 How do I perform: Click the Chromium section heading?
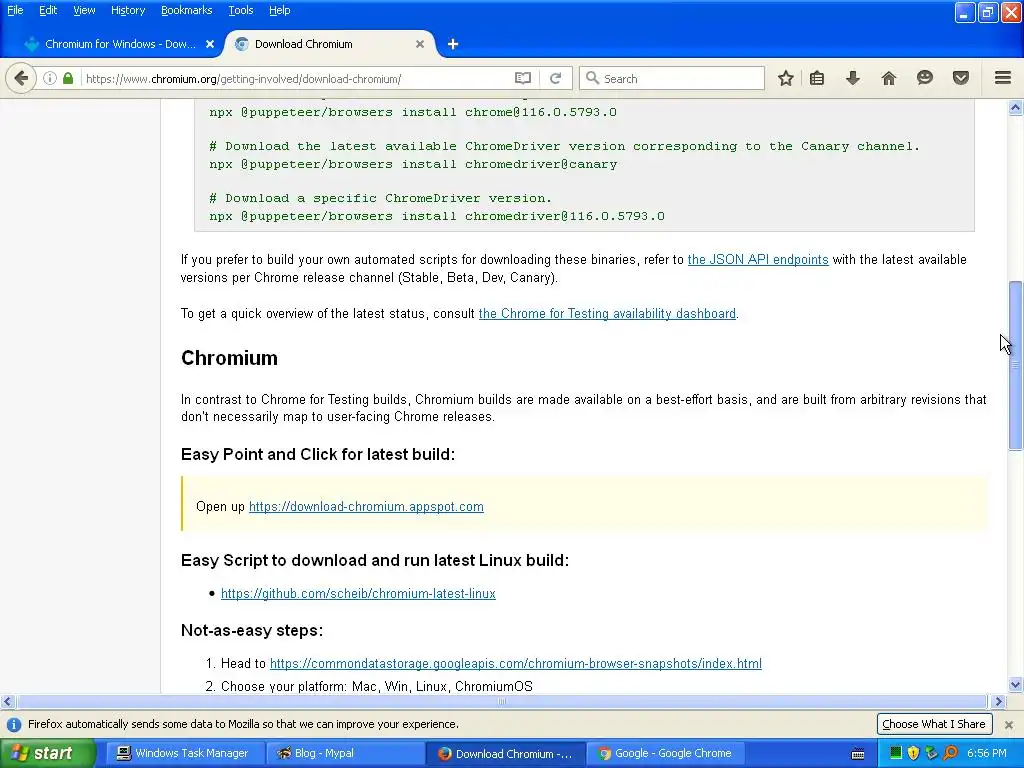click(229, 358)
